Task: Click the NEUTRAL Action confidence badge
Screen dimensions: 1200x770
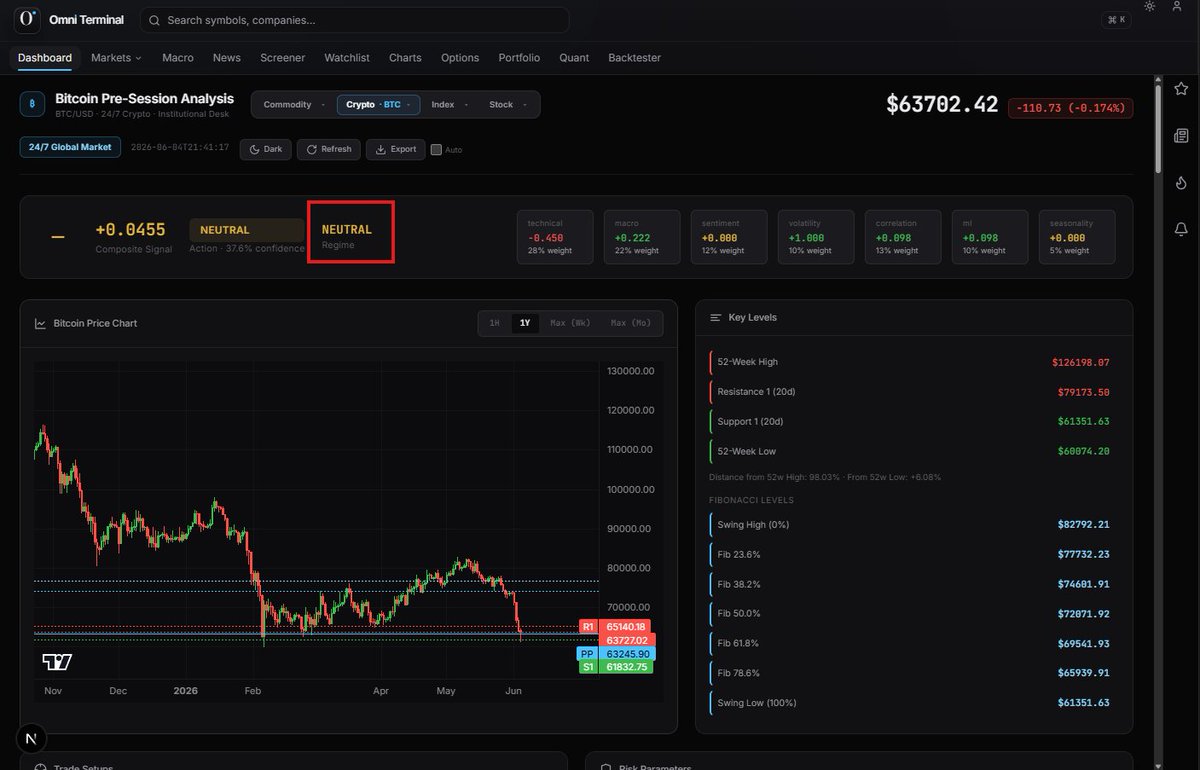Action: click(x=246, y=230)
